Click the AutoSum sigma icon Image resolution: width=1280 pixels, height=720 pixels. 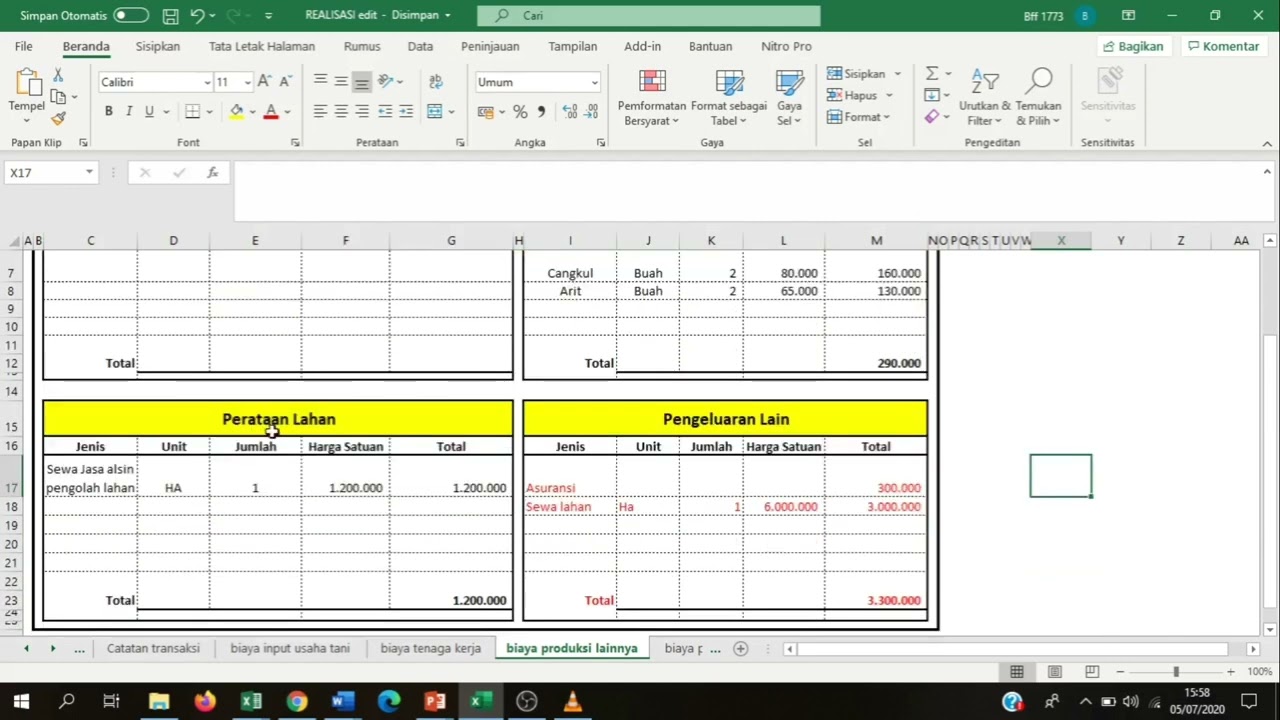(x=931, y=74)
